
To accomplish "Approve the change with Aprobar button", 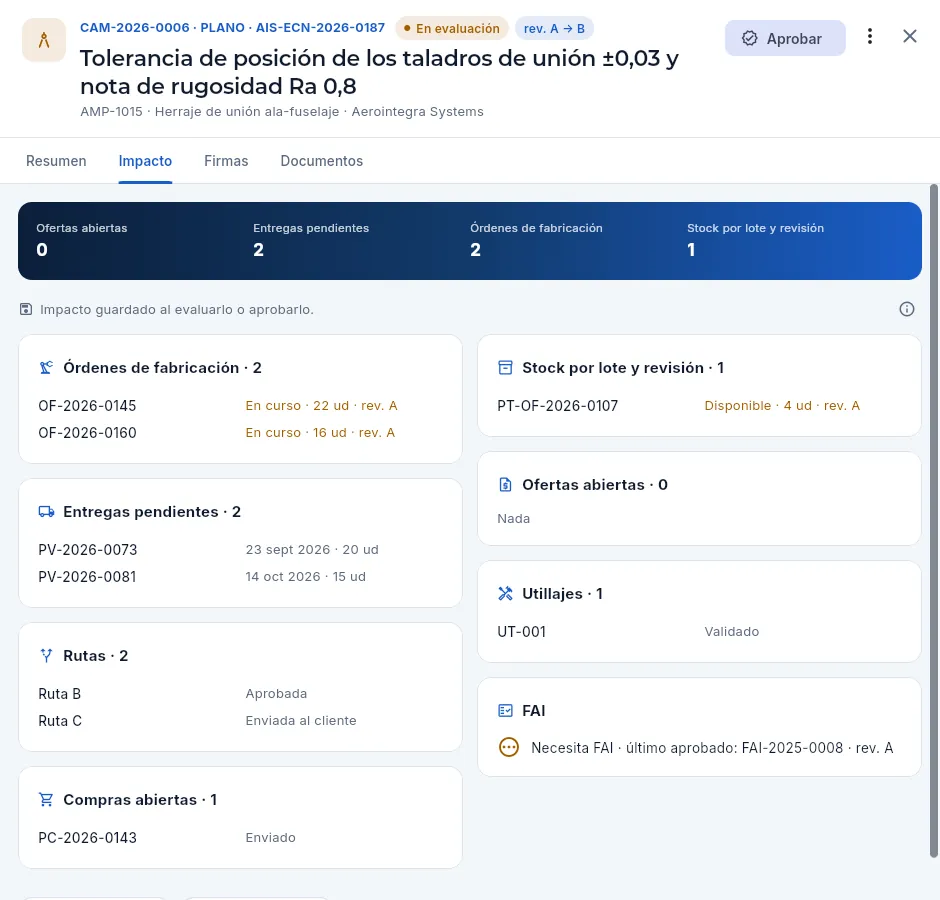I will 785,38.
